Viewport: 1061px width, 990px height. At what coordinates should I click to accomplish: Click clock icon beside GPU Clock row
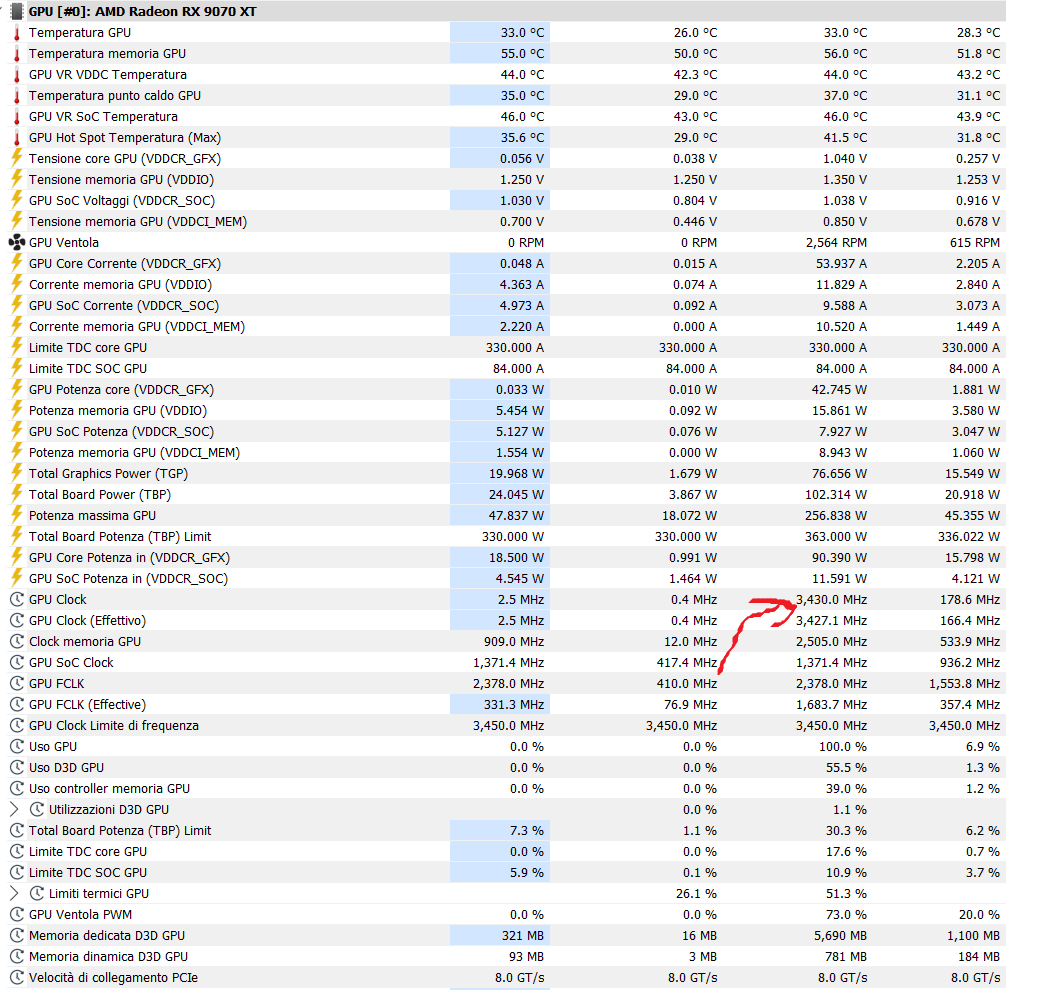(x=17, y=600)
